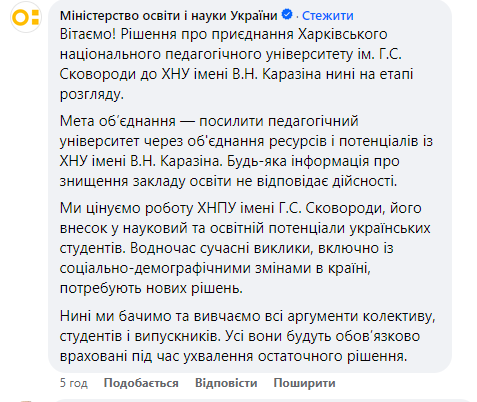Click the line потребують нових рішень
The height and width of the screenshot is (402, 477).
[x=151, y=288]
